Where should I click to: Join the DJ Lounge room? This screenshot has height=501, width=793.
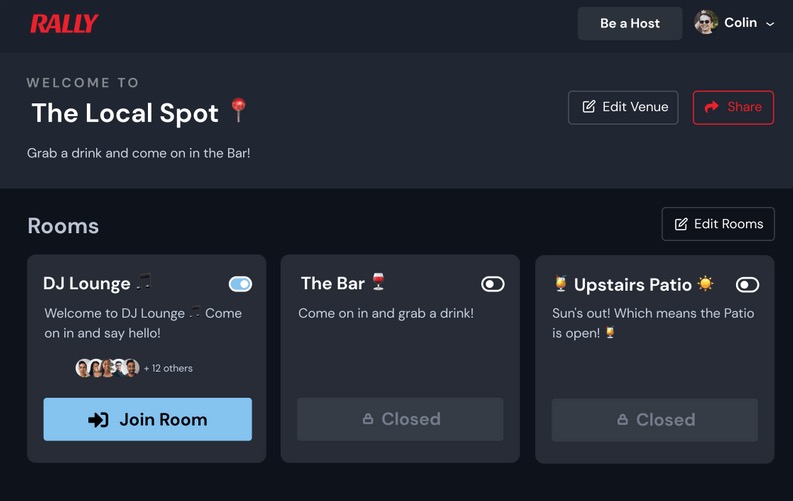click(x=147, y=420)
